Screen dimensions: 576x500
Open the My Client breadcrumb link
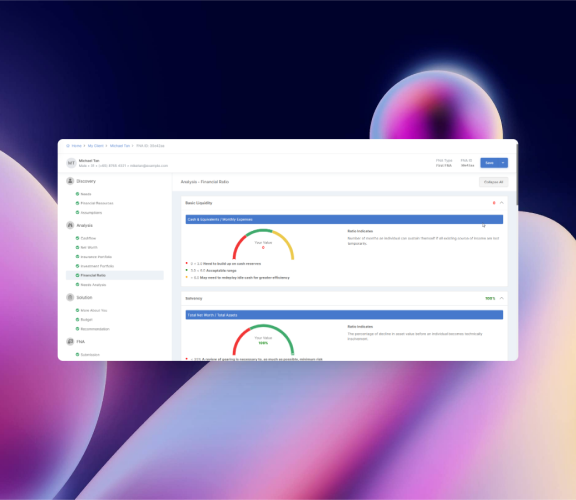pyautogui.click(x=96, y=146)
